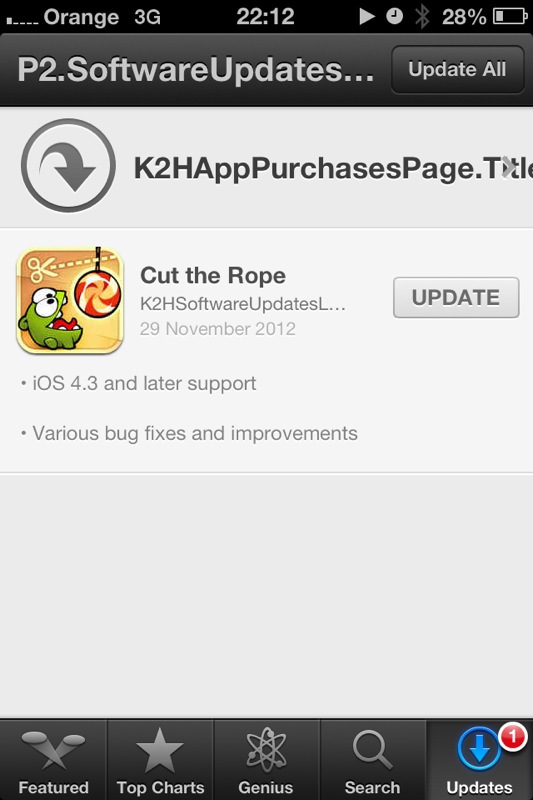Open the purchases circular arrow icon
The height and width of the screenshot is (800, 533).
68,166
